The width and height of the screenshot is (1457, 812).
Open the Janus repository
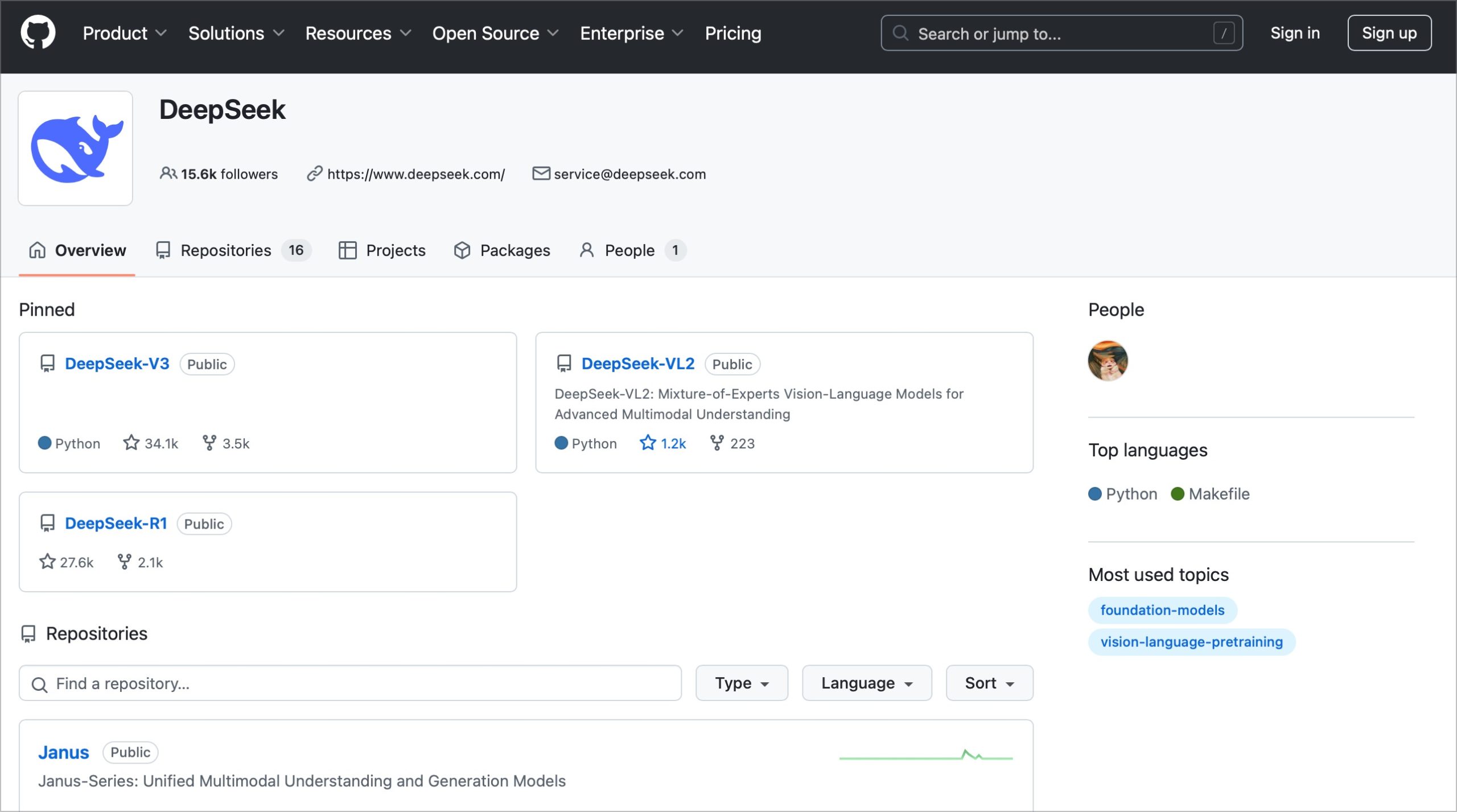(64, 752)
